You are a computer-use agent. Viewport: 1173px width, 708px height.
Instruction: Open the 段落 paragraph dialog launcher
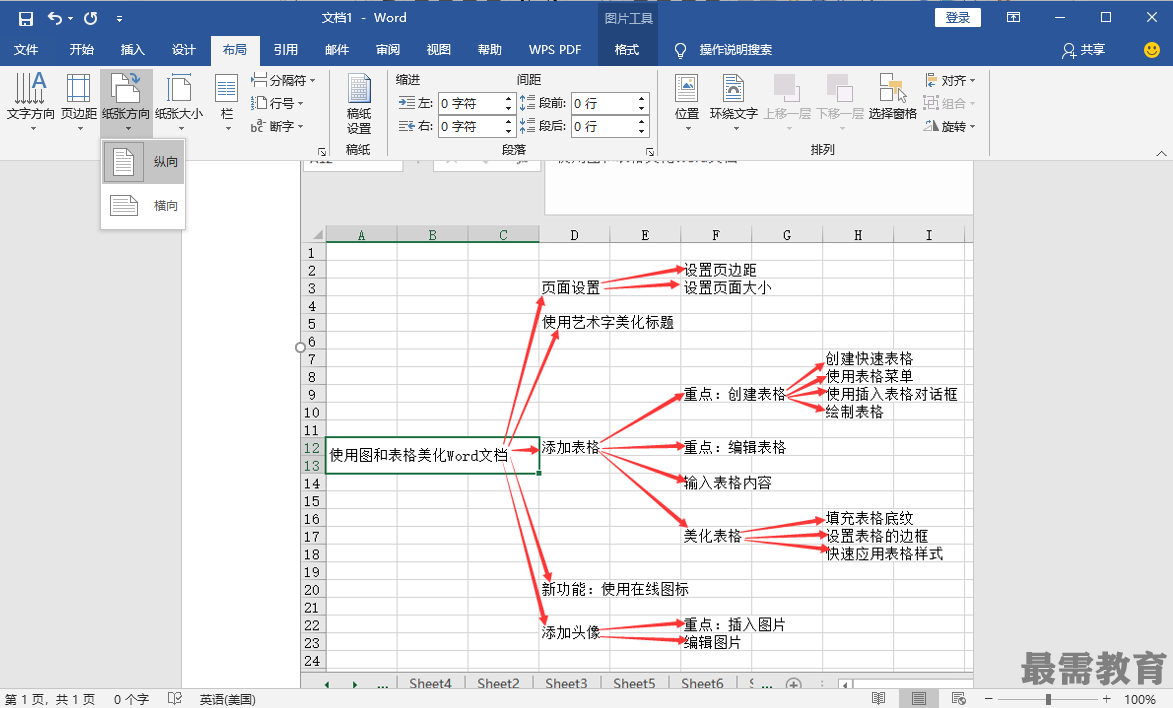click(x=649, y=151)
